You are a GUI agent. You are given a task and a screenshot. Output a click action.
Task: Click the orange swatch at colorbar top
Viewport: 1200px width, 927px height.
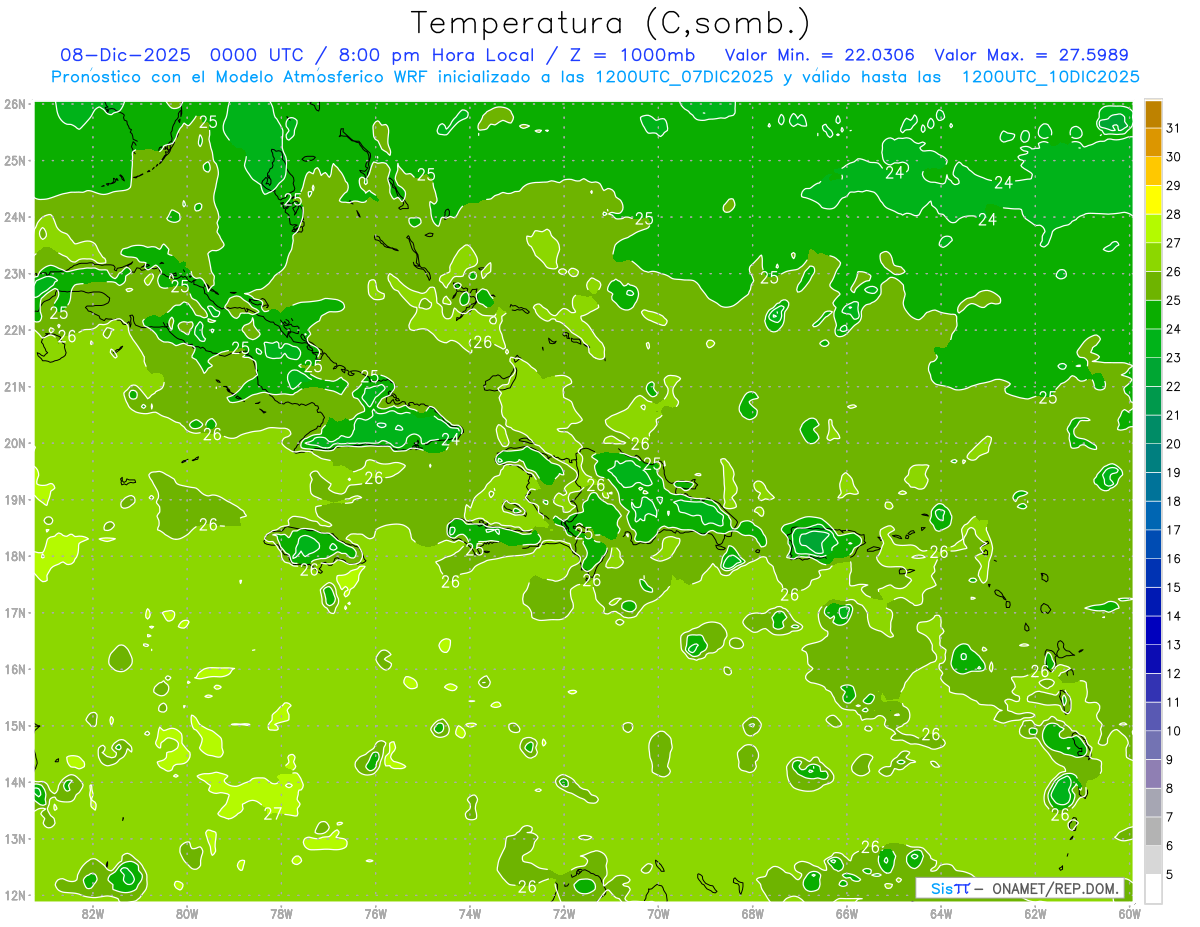tap(1153, 114)
